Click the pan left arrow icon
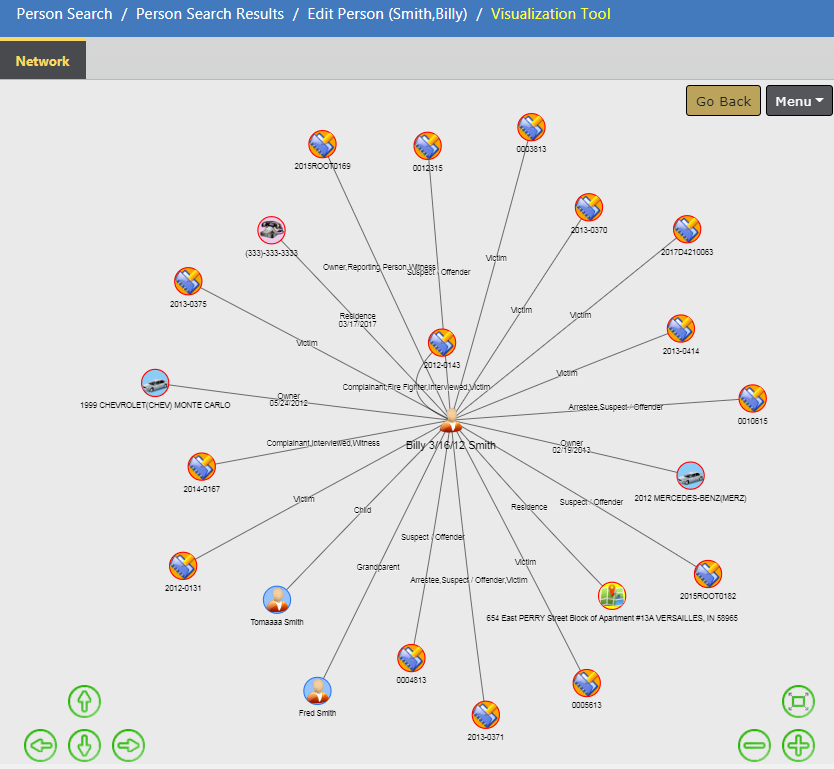 [x=41, y=745]
